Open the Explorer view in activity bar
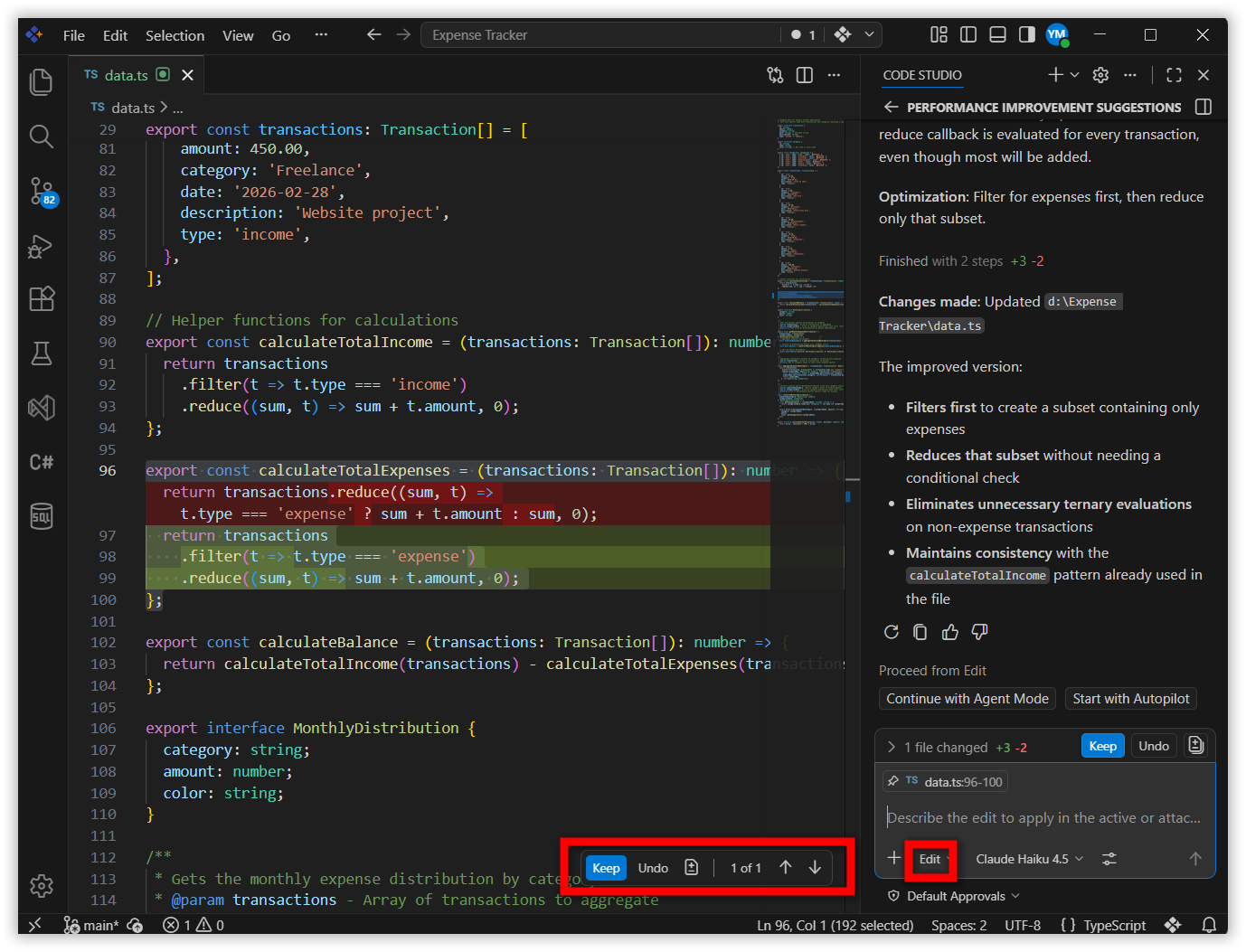The width and height of the screenshot is (1246, 952). click(x=42, y=82)
